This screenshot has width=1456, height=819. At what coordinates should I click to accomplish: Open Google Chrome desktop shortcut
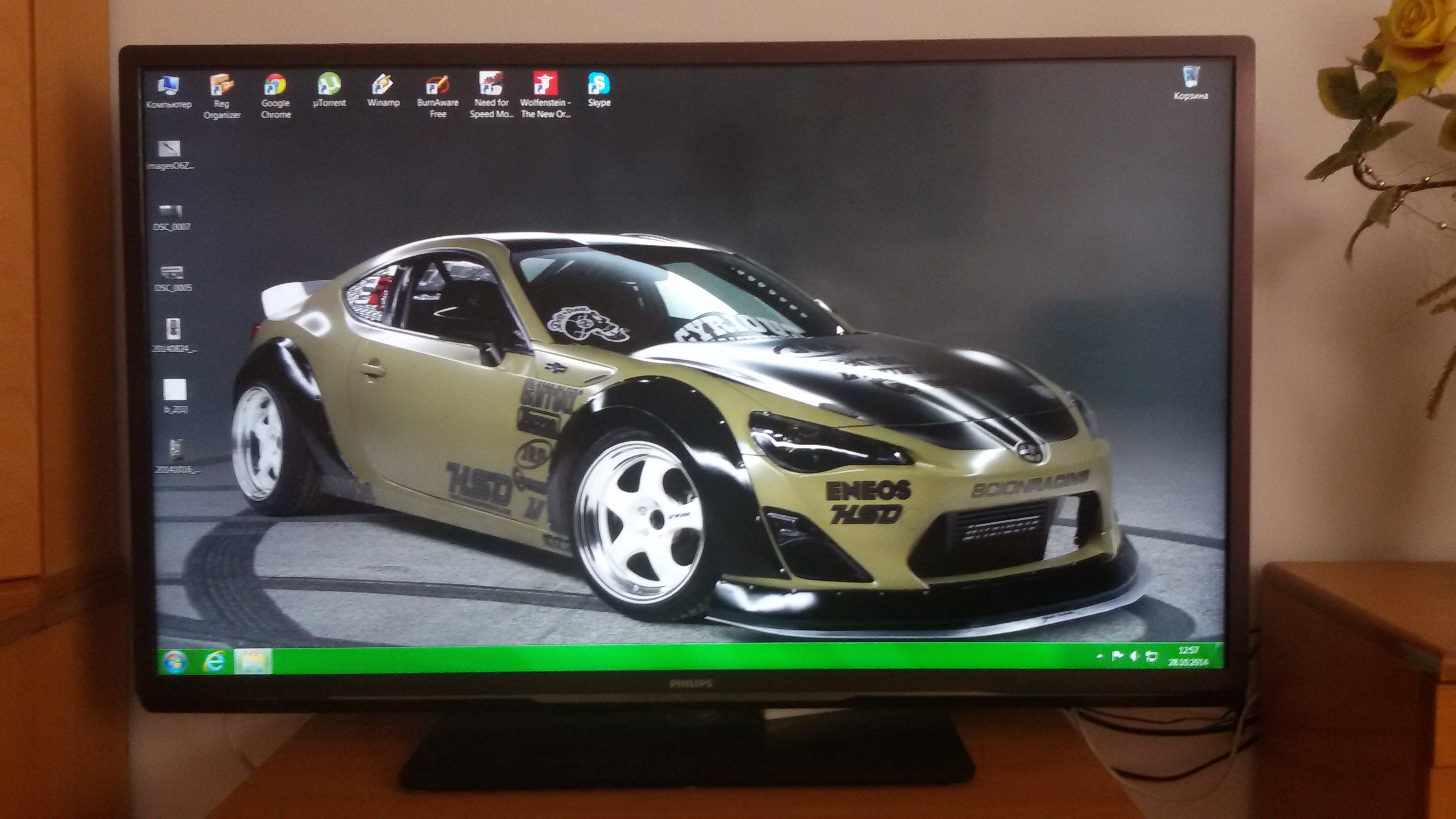(275, 95)
